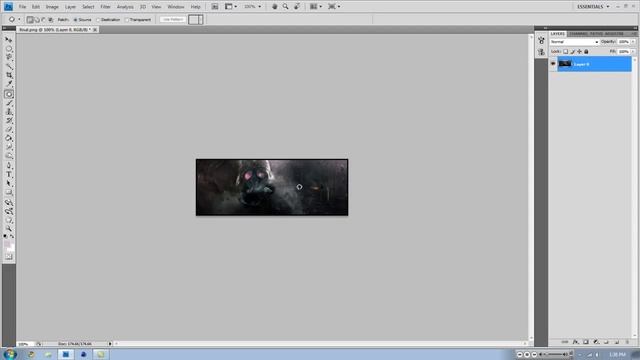Click the Windows Start button

9,354
